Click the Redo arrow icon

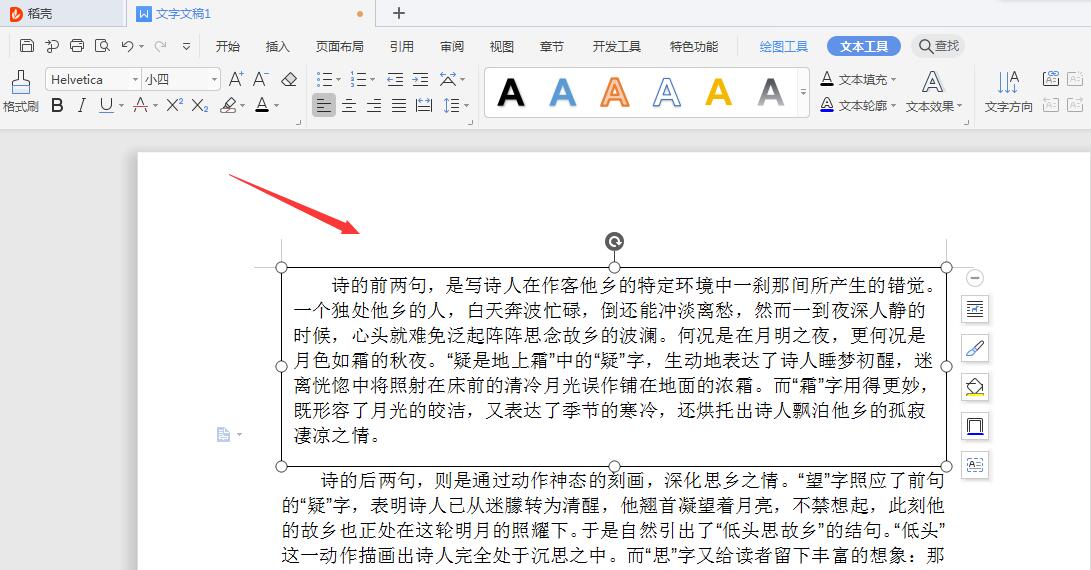(x=161, y=46)
